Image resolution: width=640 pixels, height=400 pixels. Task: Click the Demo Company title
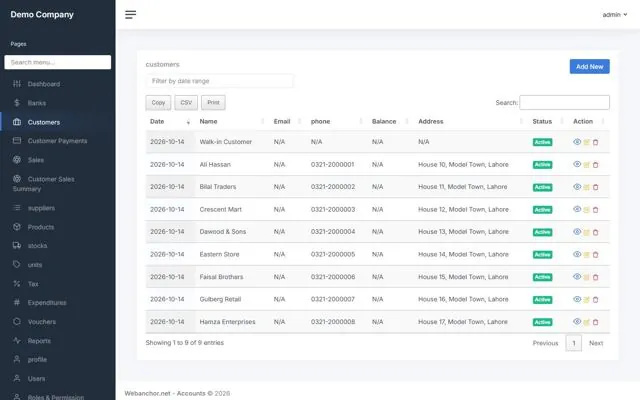click(x=42, y=15)
